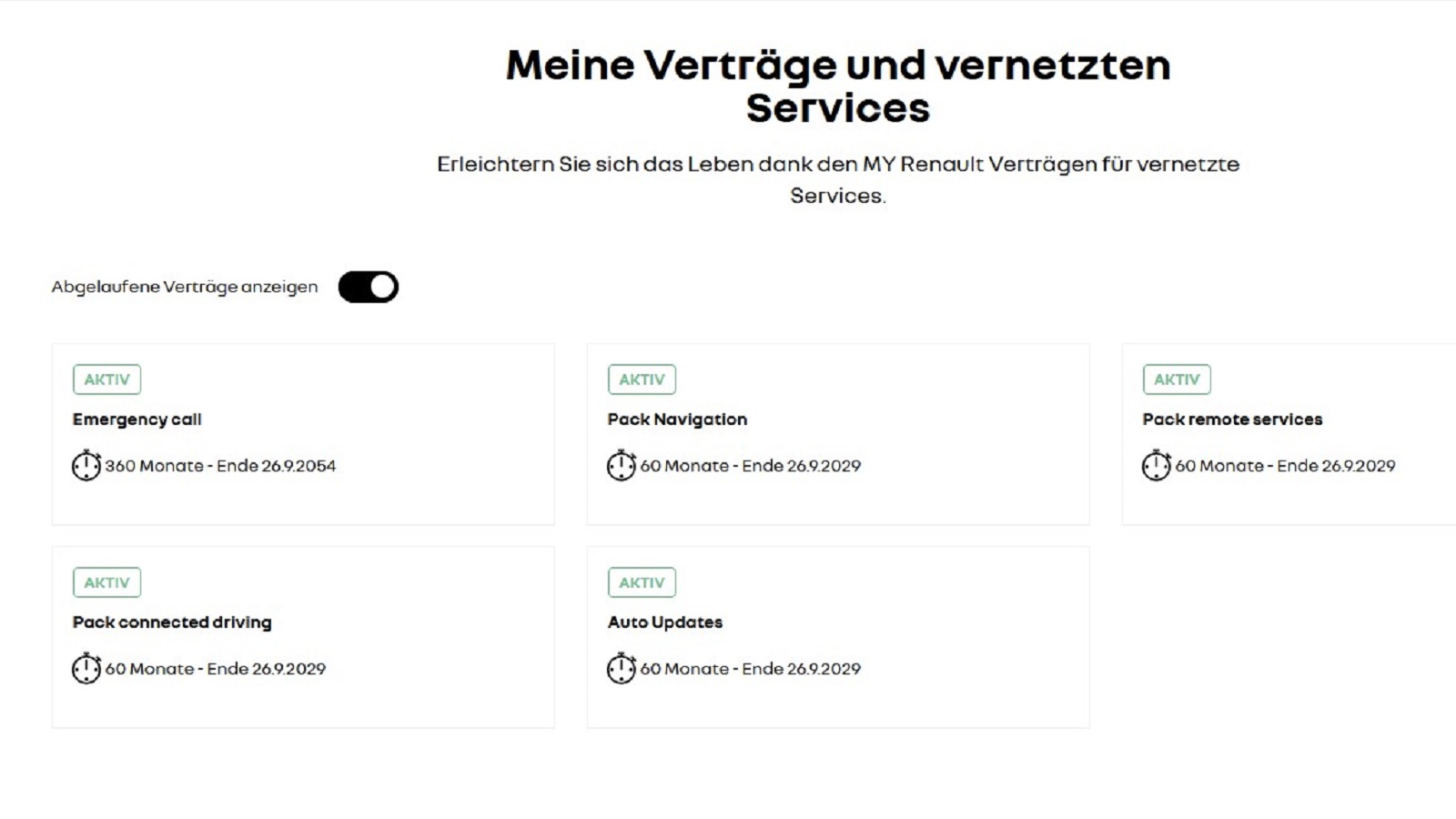Click the Pack remote services stopwatch icon
1456x819 pixels.
point(1157,465)
